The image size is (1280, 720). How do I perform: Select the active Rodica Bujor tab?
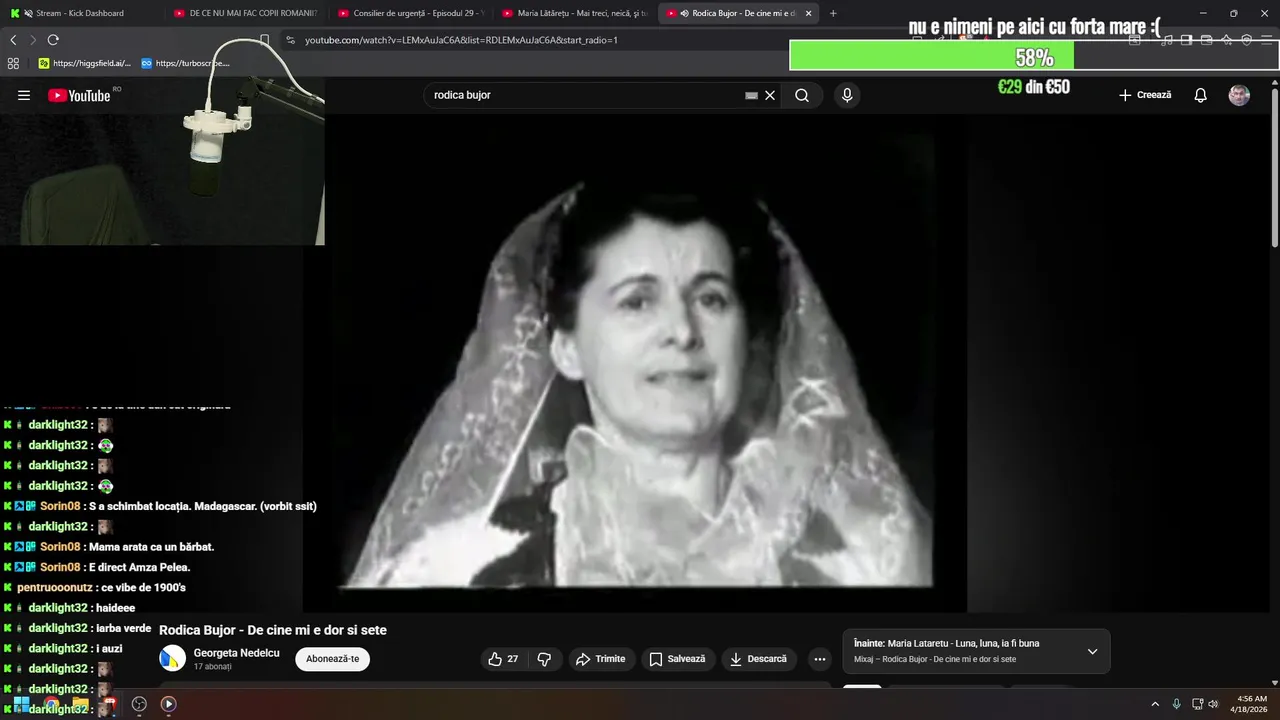pyautogui.click(x=740, y=13)
